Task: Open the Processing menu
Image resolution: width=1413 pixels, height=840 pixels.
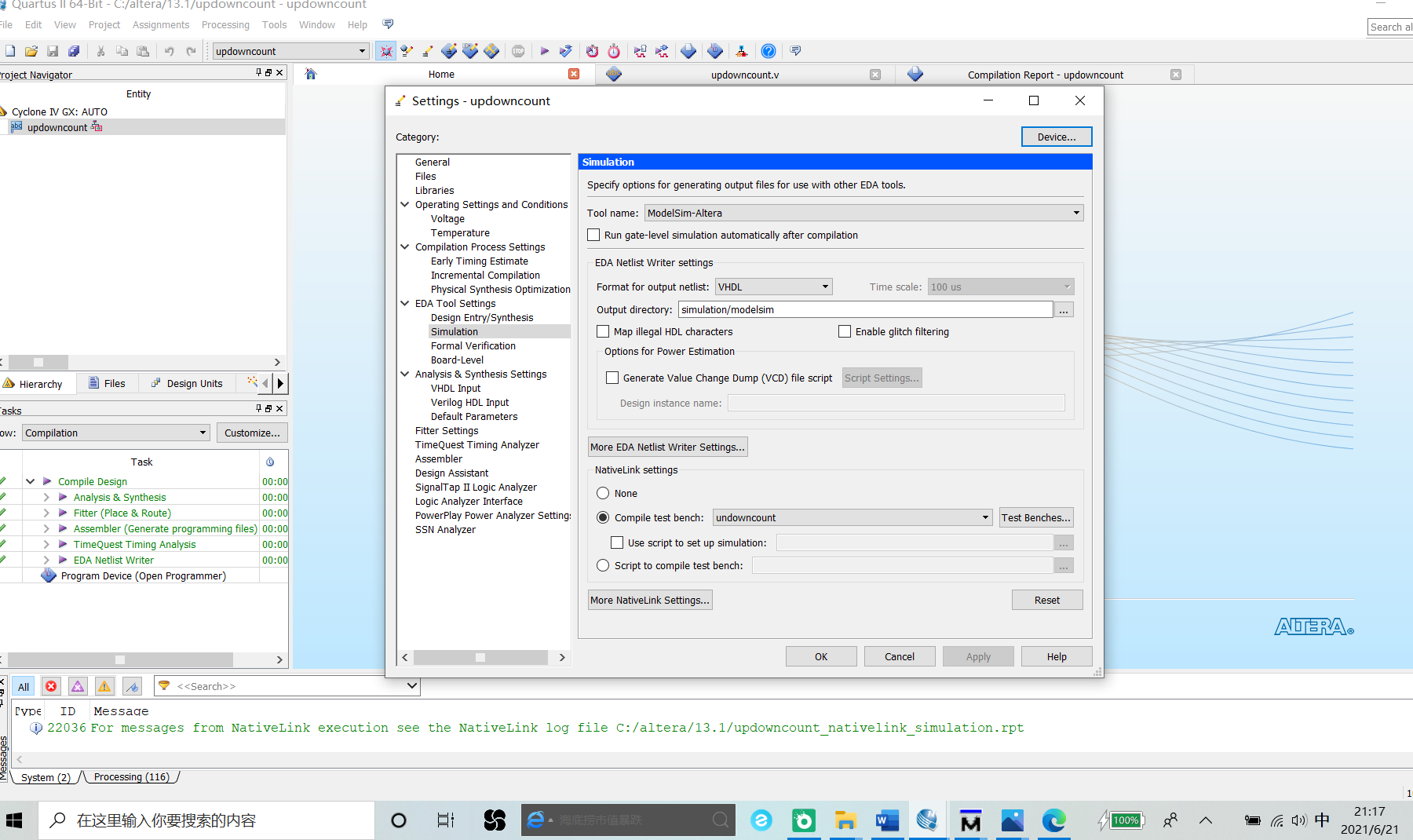Action: [x=225, y=25]
